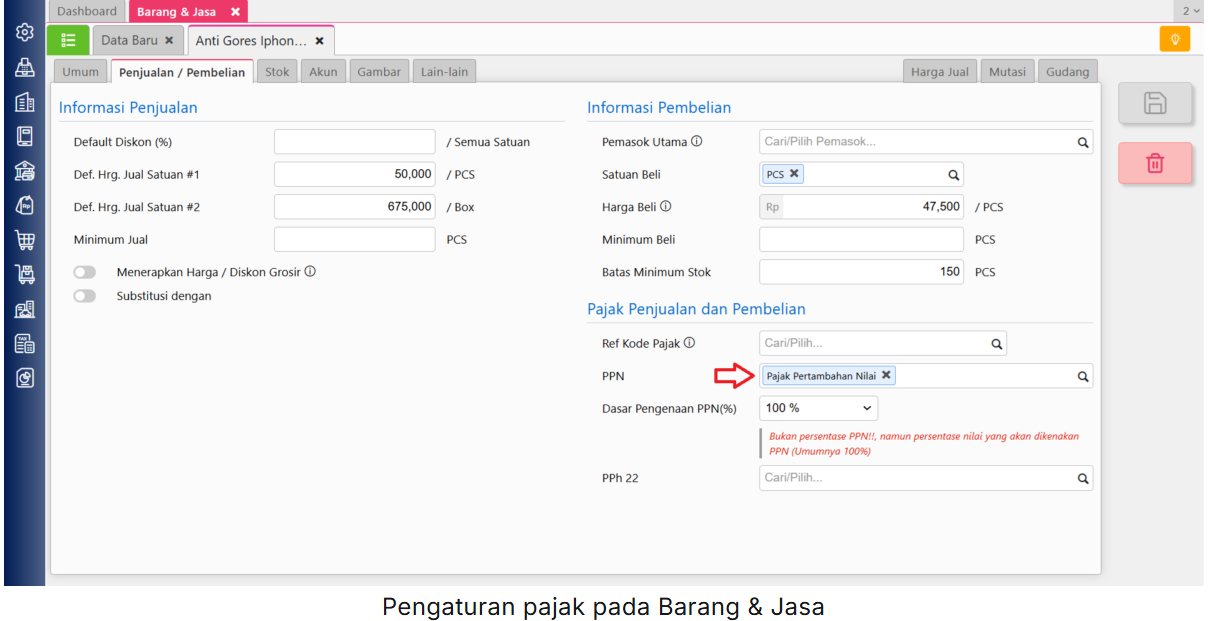
Task: Open the settings gear in sidebar
Action: (25, 33)
